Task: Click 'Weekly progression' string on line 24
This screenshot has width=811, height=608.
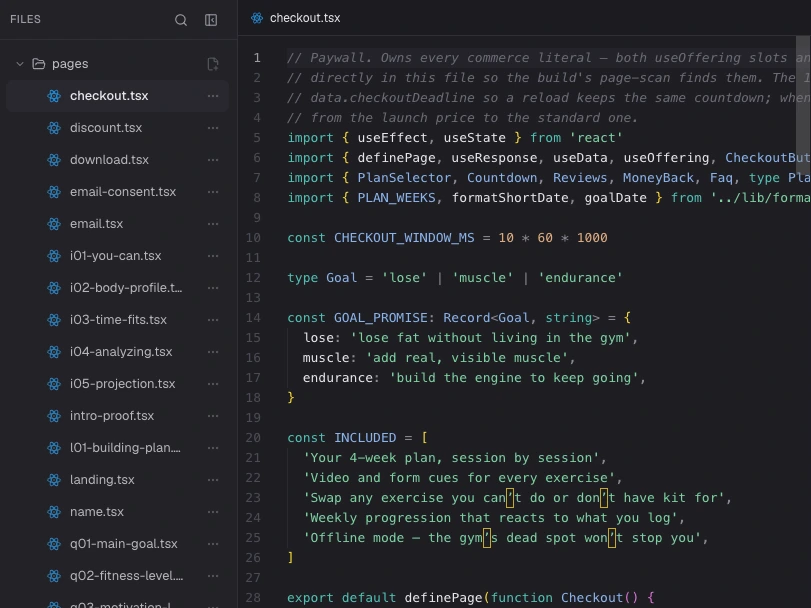Action: click(493, 518)
